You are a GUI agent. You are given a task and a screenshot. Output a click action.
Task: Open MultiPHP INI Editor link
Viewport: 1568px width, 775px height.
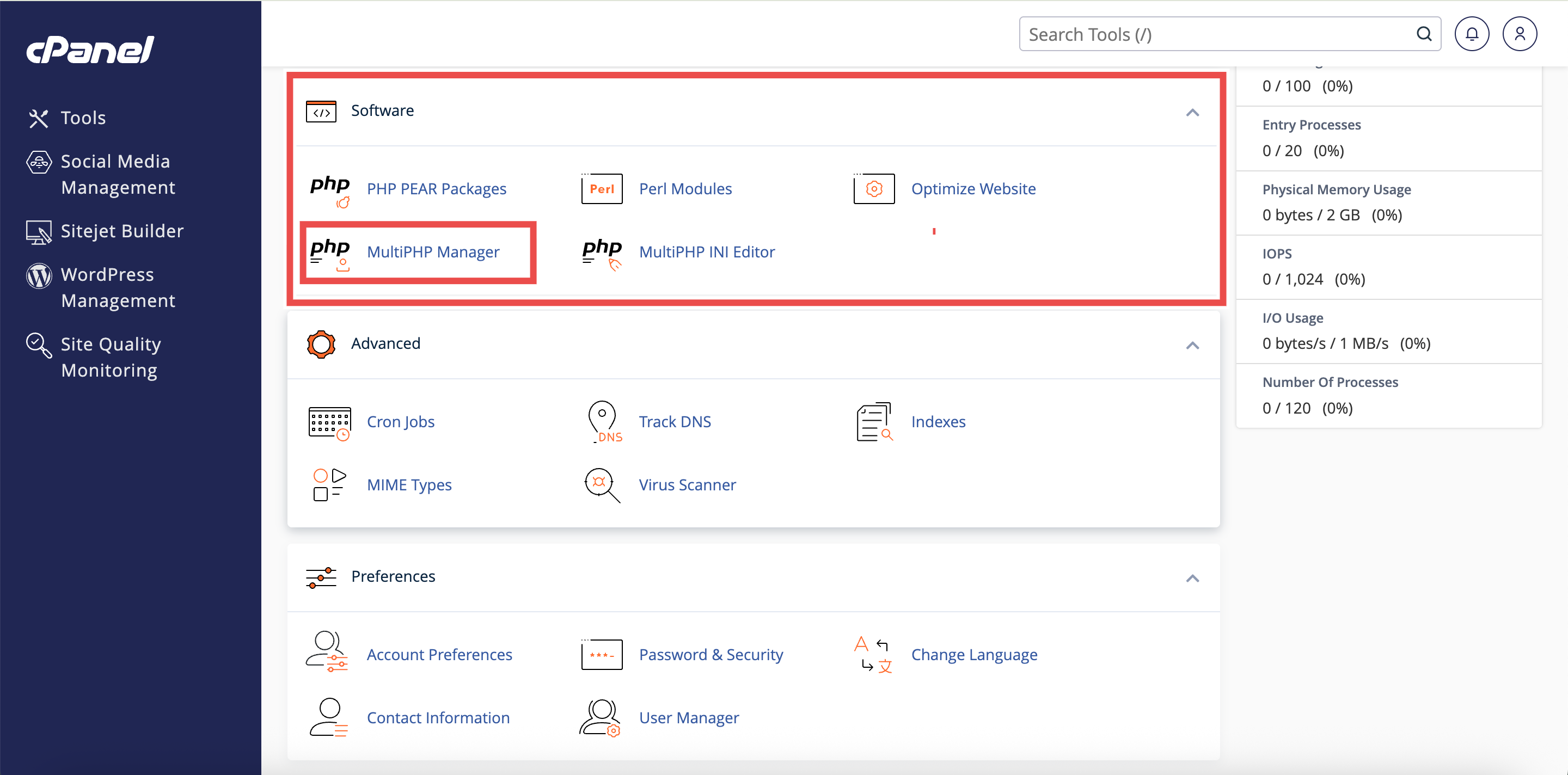[706, 252]
